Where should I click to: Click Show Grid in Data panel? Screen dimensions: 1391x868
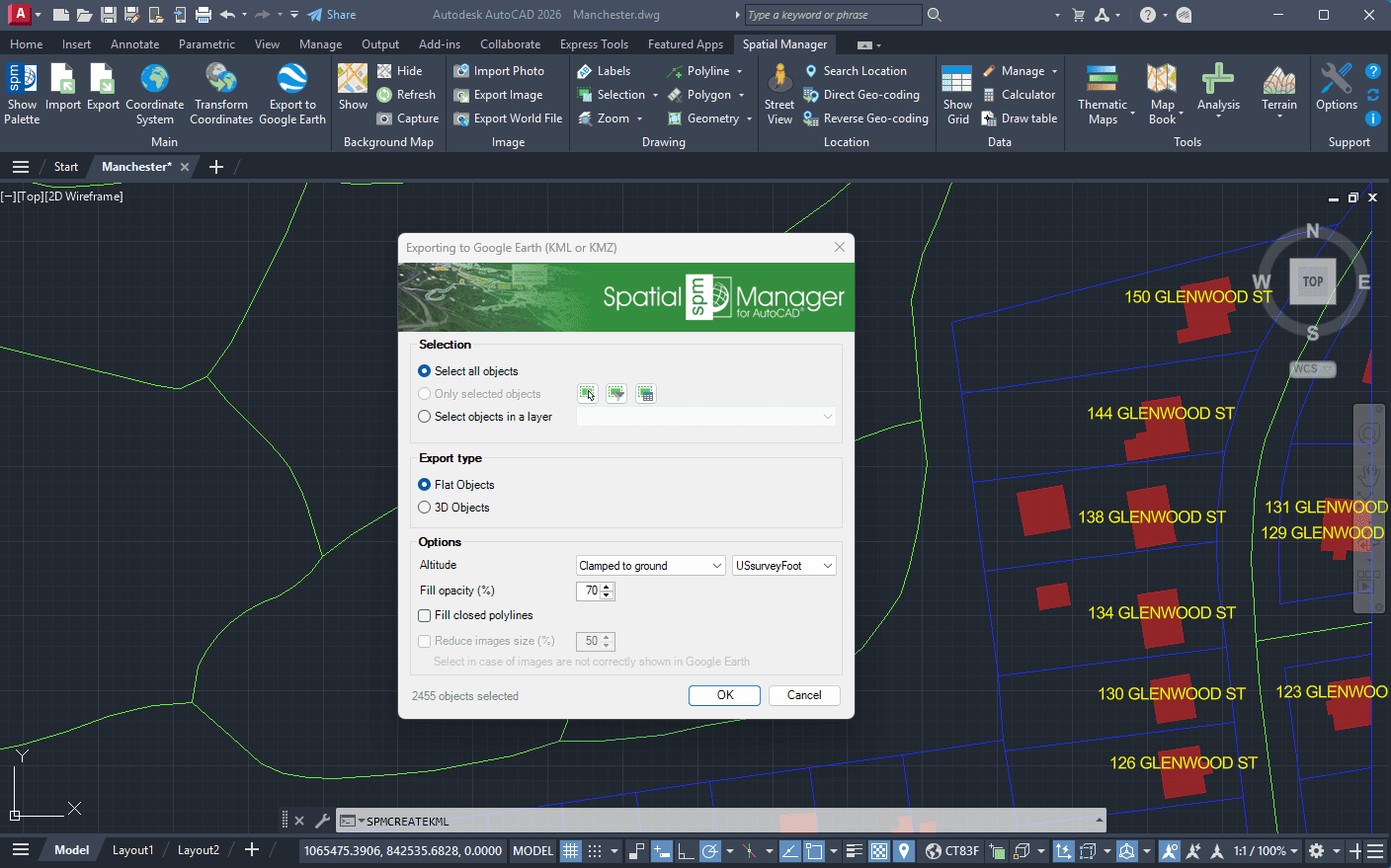pyautogui.click(x=957, y=94)
